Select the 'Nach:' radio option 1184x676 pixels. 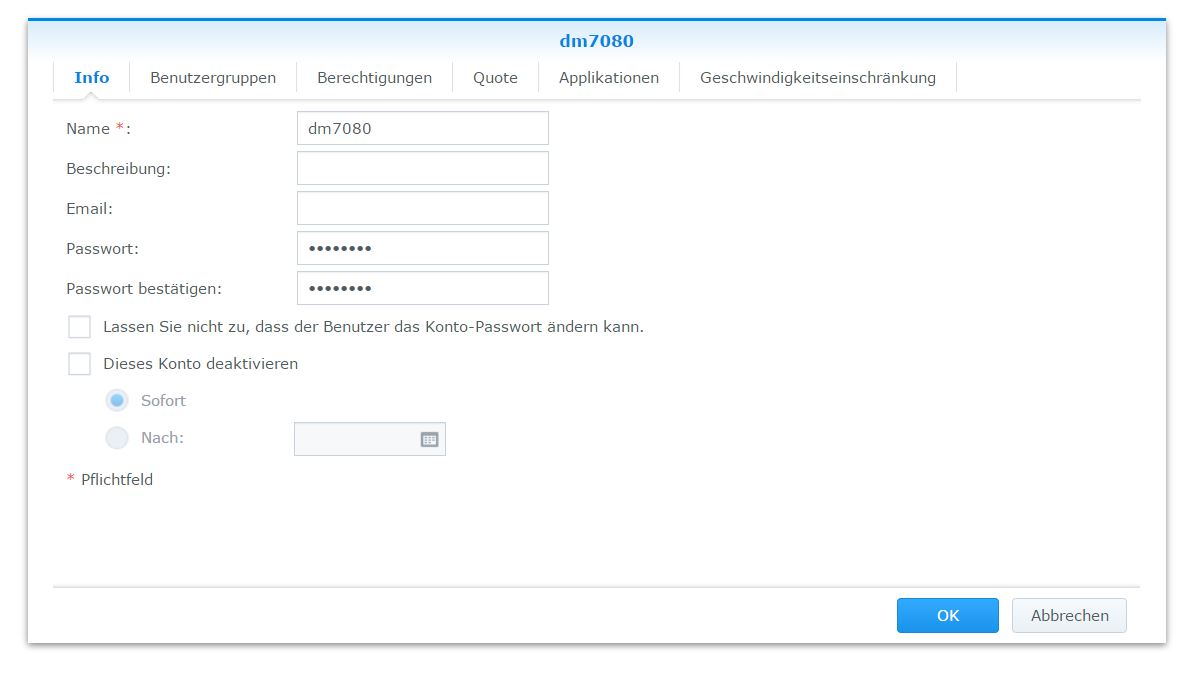117,438
